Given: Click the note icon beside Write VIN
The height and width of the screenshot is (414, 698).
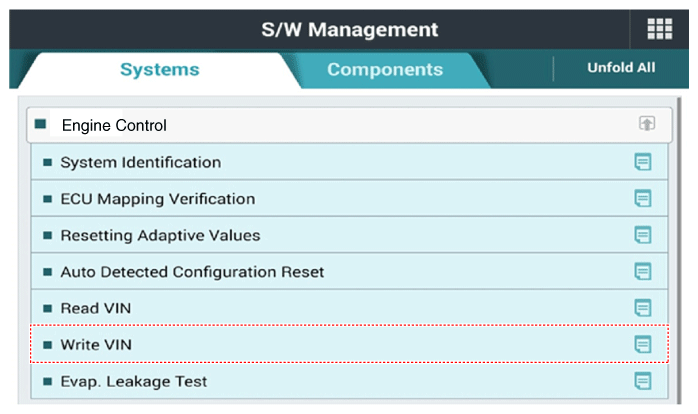Looking at the screenshot, I should (x=643, y=344).
